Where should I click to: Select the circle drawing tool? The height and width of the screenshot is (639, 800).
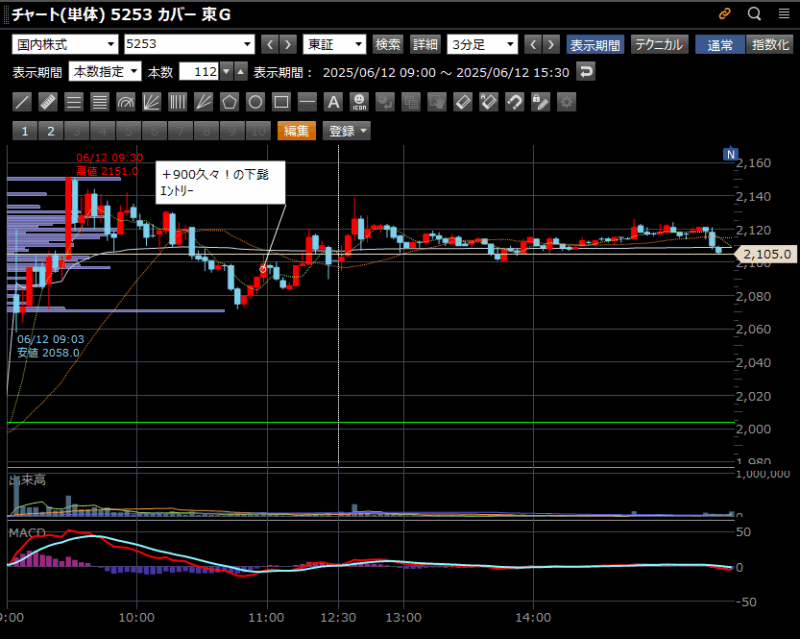[x=256, y=102]
